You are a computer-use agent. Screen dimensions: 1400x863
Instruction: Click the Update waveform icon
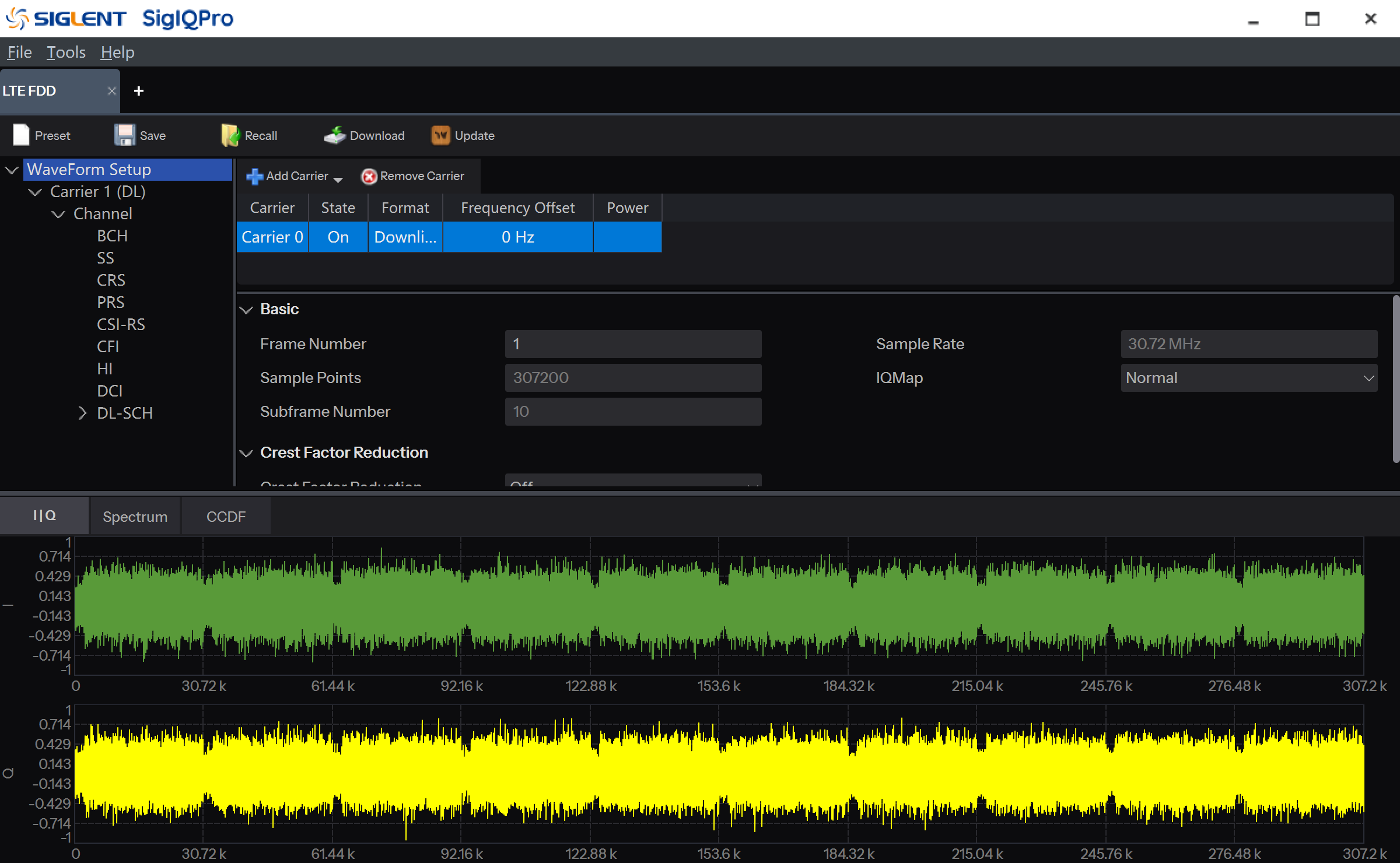[x=440, y=135]
